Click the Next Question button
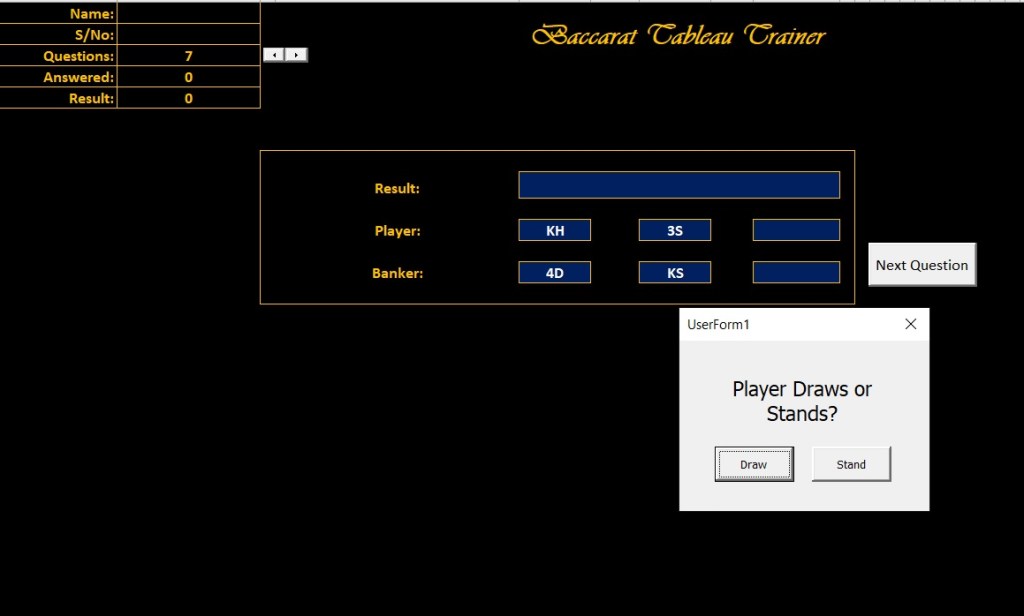This screenshot has width=1024, height=616. 920,264
